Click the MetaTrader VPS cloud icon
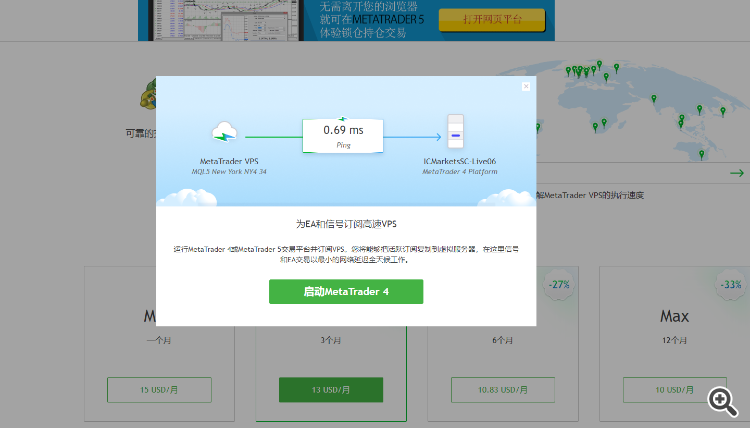 tap(224, 132)
